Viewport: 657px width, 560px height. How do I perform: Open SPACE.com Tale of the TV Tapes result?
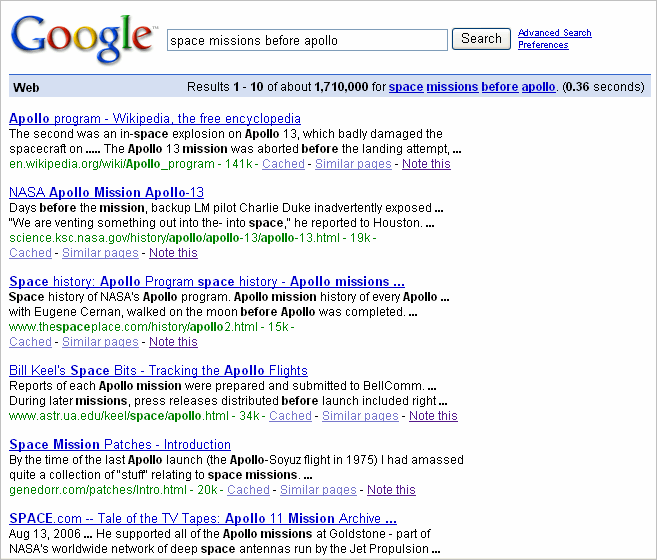click(x=203, y=519)
